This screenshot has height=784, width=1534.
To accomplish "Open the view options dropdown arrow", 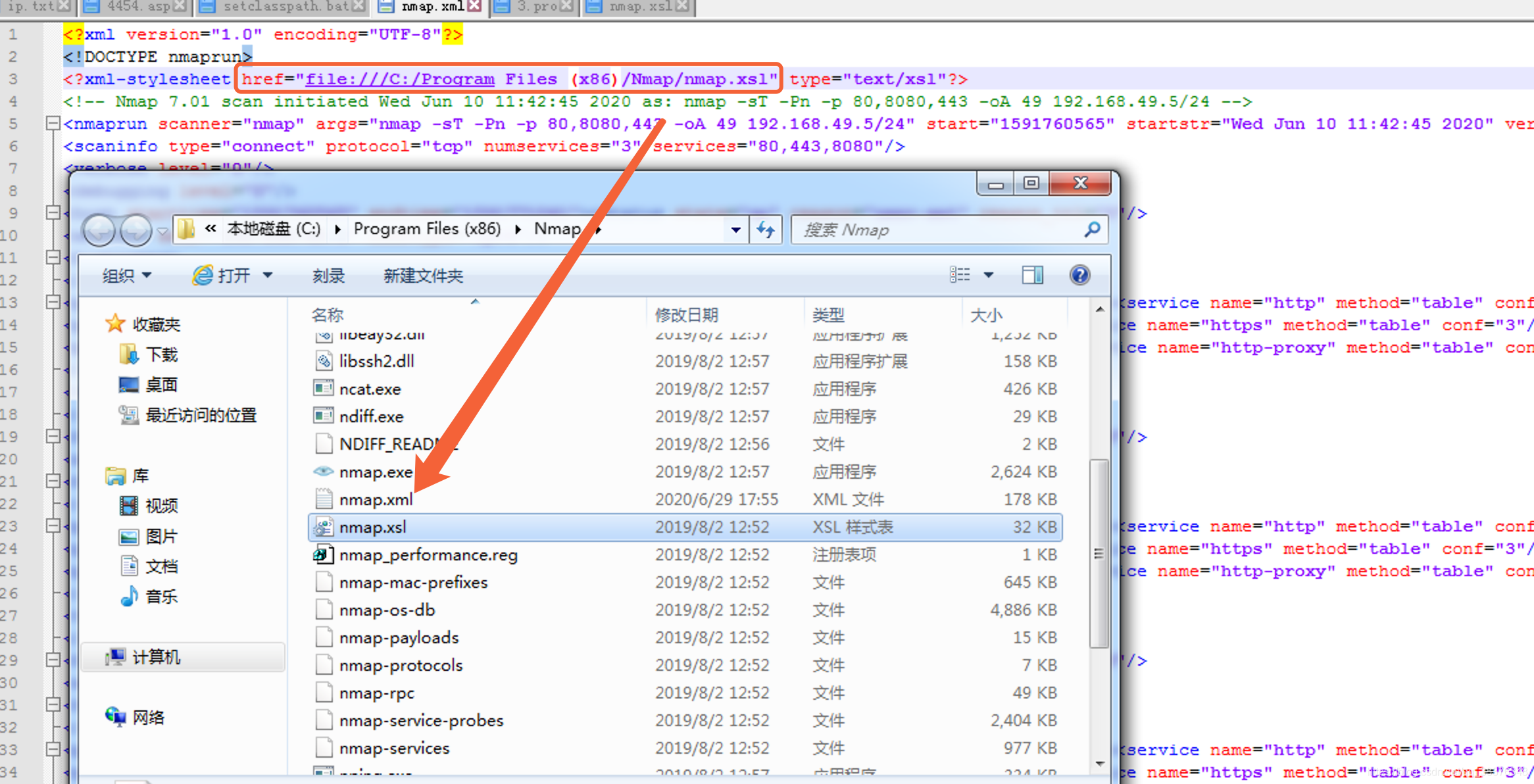I will pos(988,275).
